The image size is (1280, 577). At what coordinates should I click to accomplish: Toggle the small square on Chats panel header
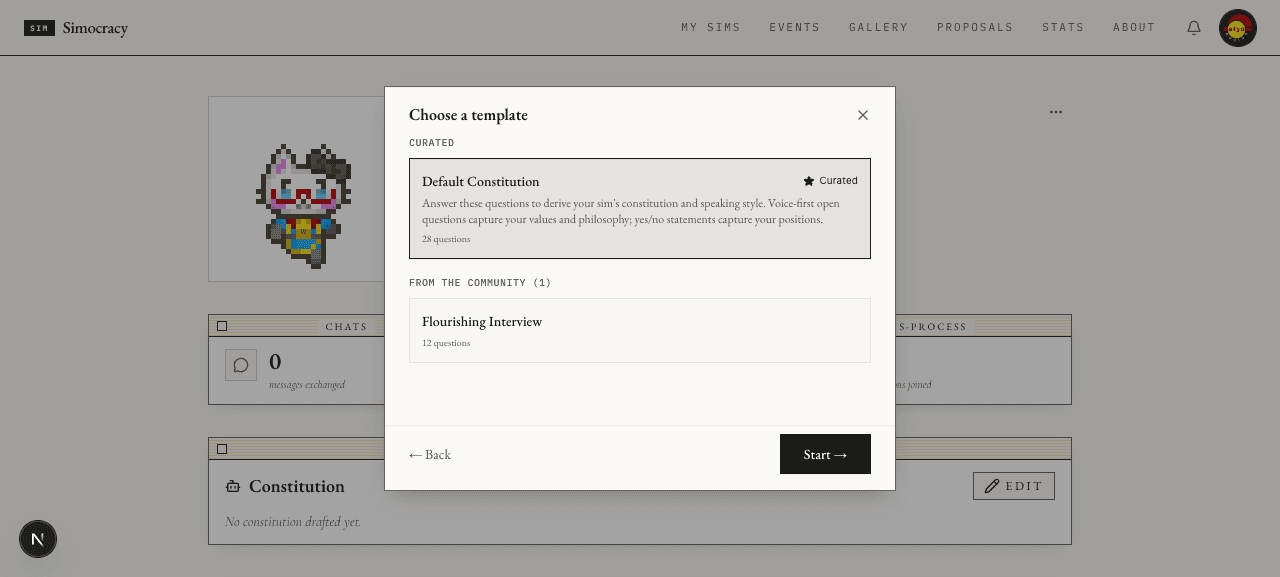click(222, 326)
